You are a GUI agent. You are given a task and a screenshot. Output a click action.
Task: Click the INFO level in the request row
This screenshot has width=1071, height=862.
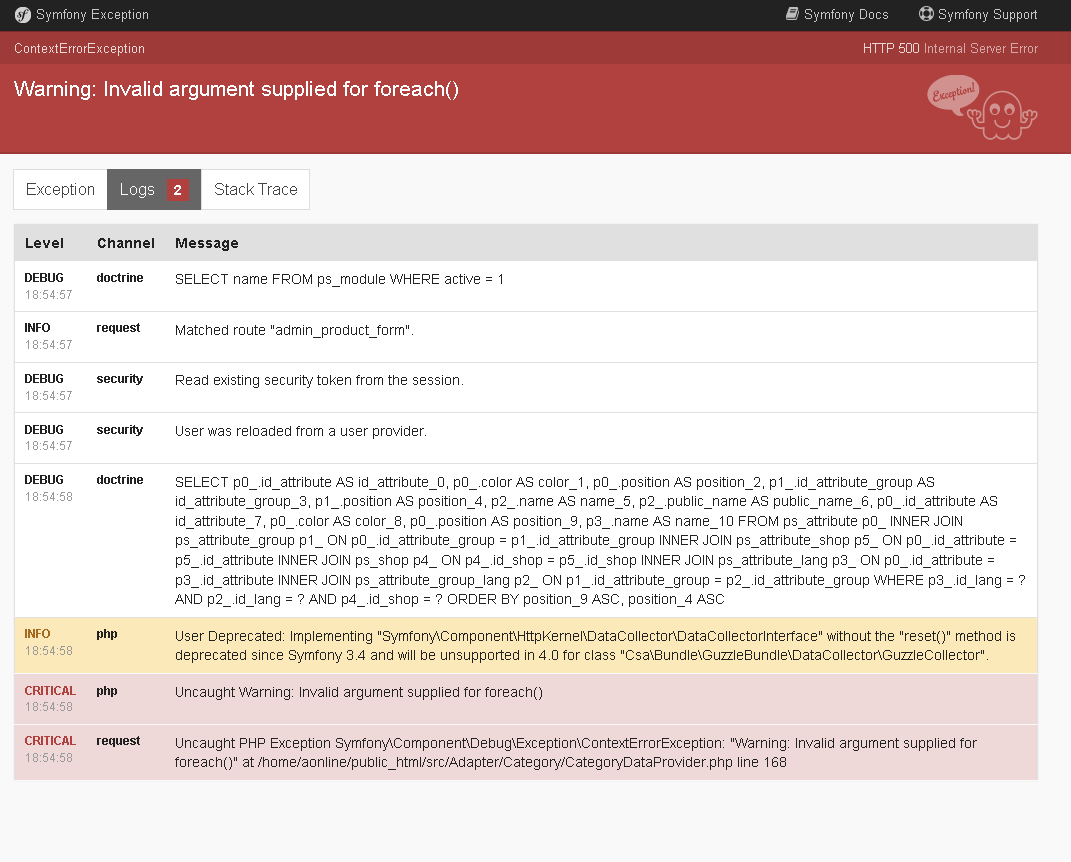click(x=38, y=328)
